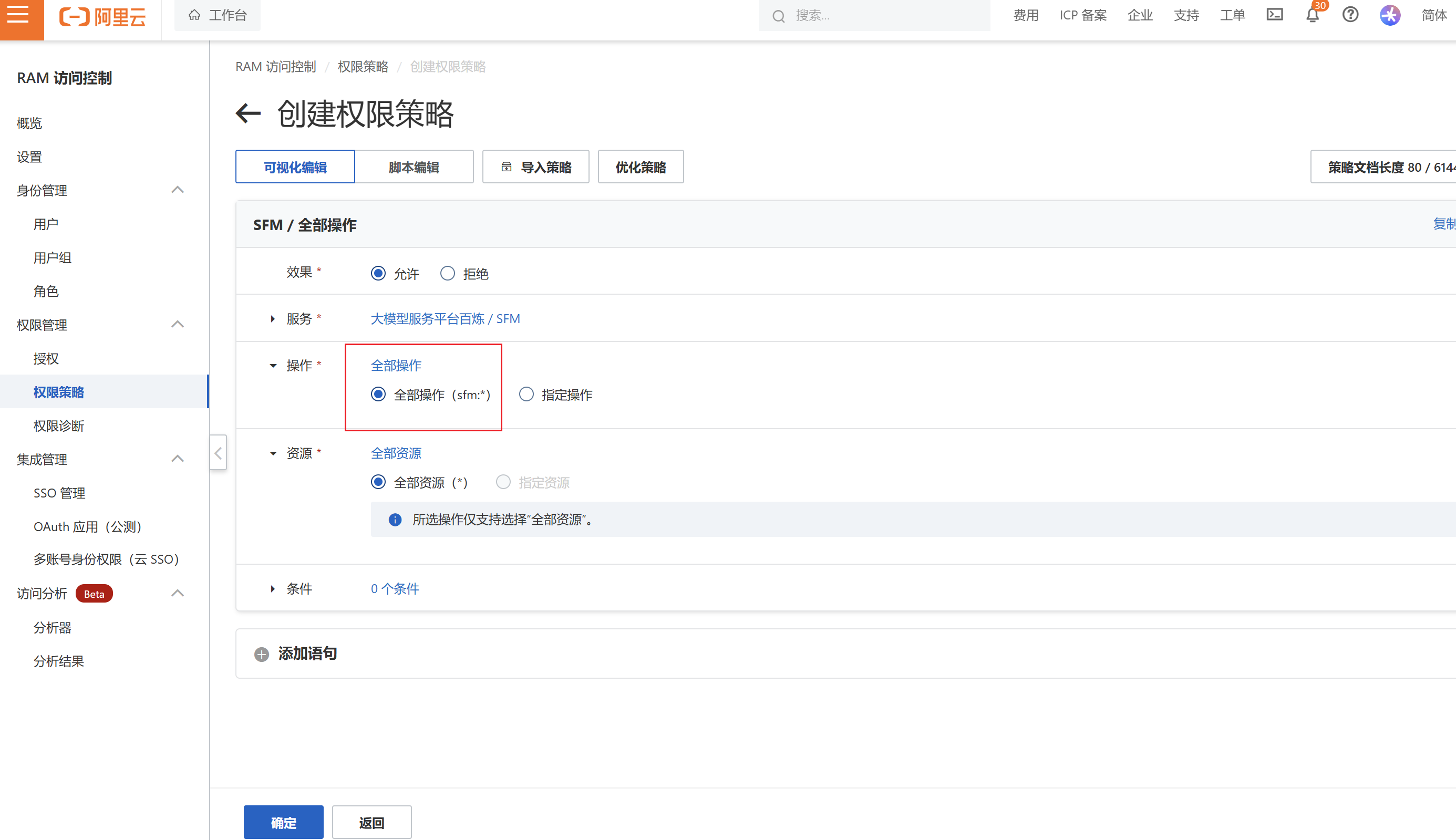
Task: Click the 确定 confirm button
Action: tap(283, 822)
